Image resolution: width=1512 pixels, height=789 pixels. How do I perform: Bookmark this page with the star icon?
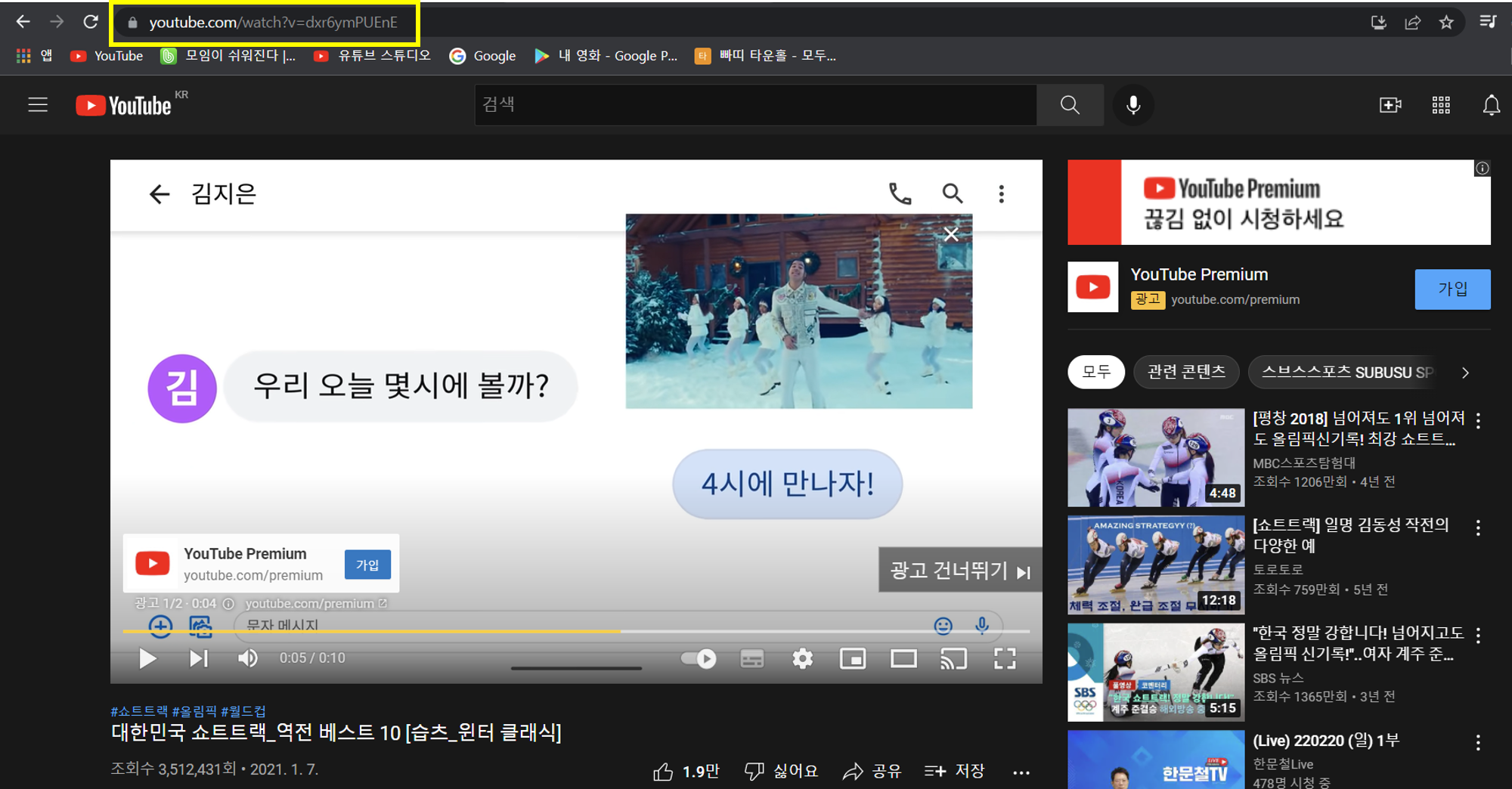point(1446,22)
